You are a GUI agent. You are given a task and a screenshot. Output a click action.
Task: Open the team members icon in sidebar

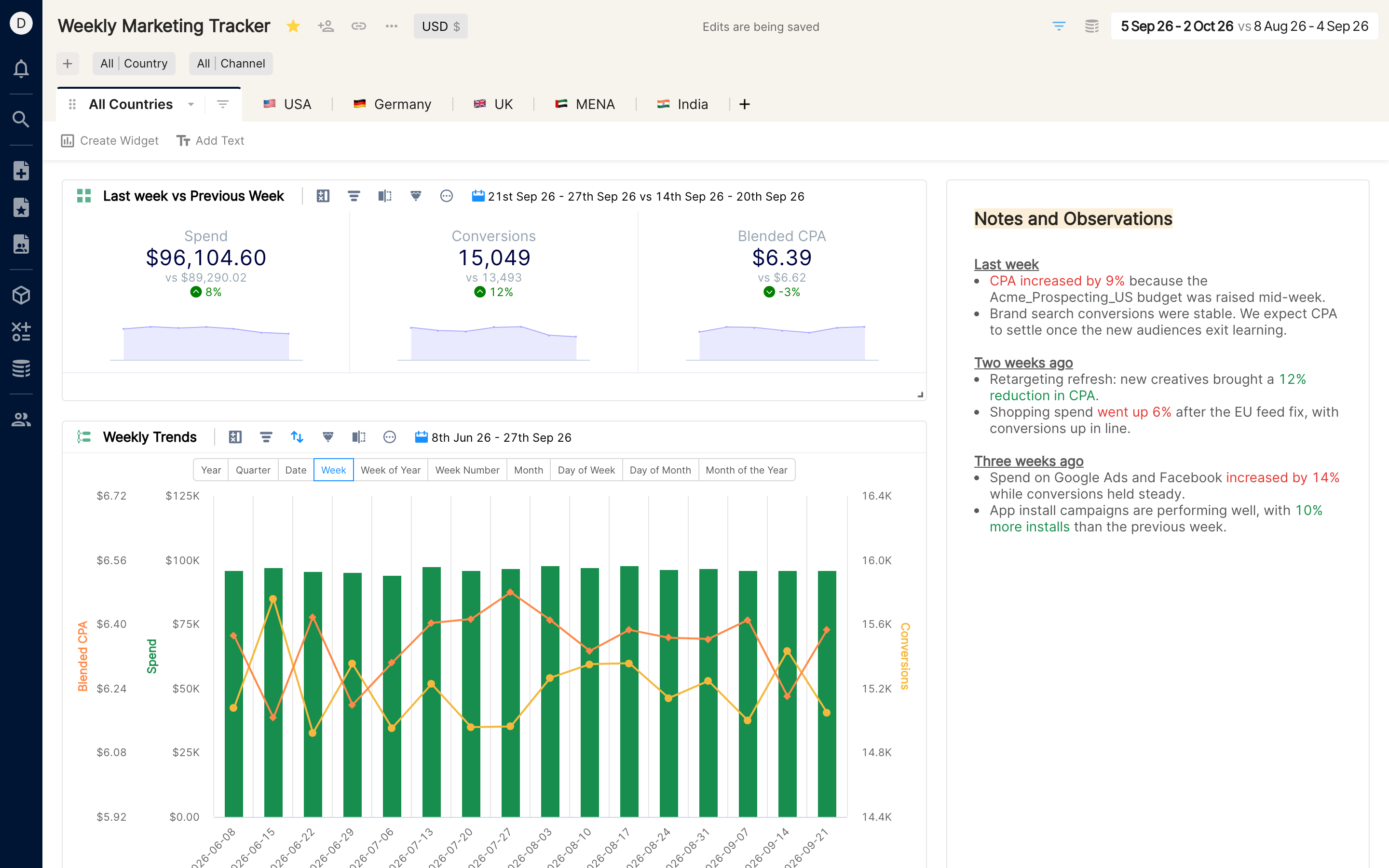(x=21, y=420)
